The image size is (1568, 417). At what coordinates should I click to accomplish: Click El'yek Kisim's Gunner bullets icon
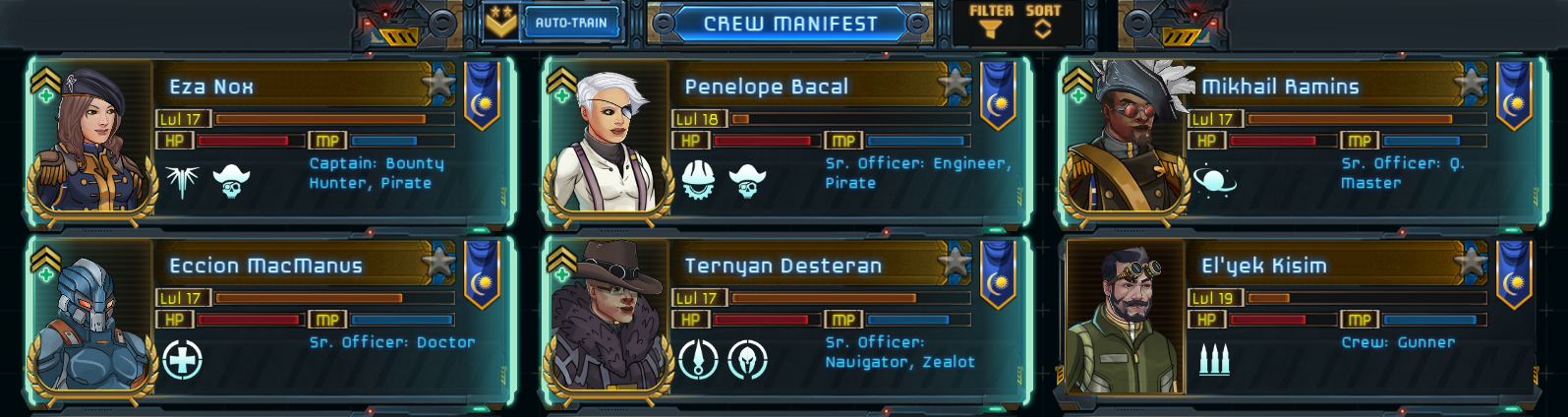tap(1214, 360)
